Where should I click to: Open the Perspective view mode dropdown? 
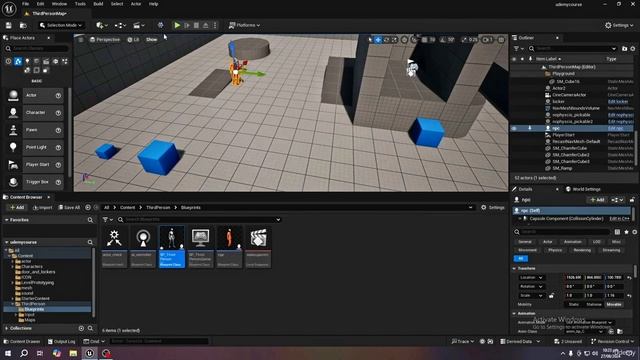click(x=105, y=40)
